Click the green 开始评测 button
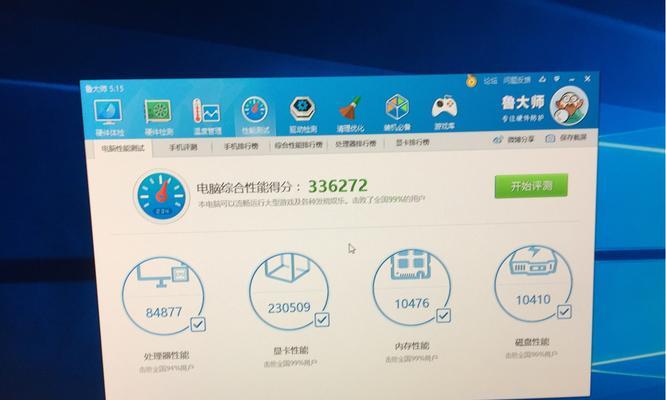 click(531, 186)
